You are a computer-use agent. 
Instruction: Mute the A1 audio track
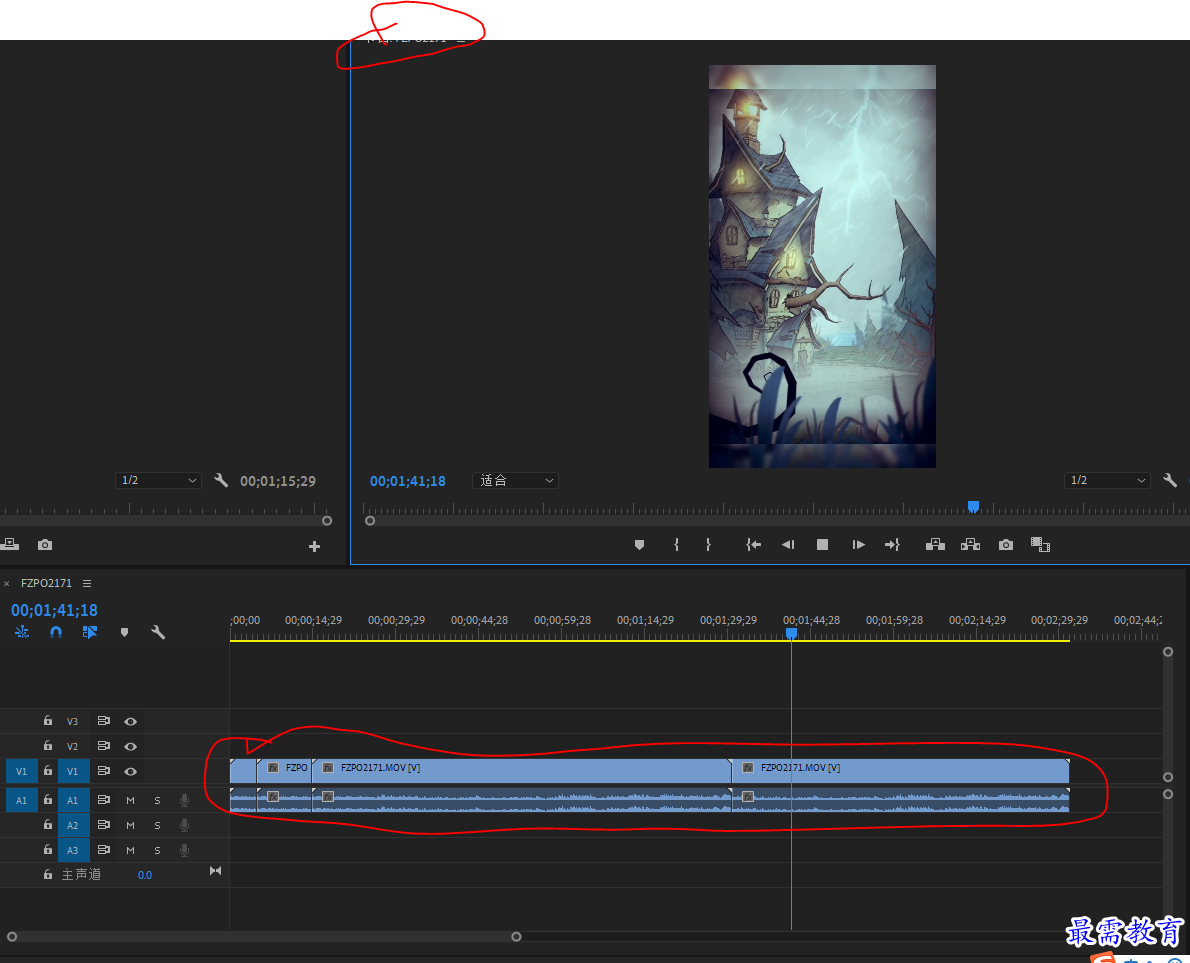point(131,801)
